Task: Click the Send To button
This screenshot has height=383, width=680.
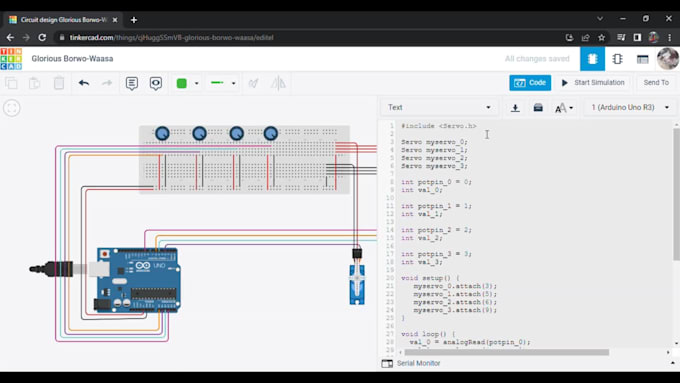Action: coord(656,82)
